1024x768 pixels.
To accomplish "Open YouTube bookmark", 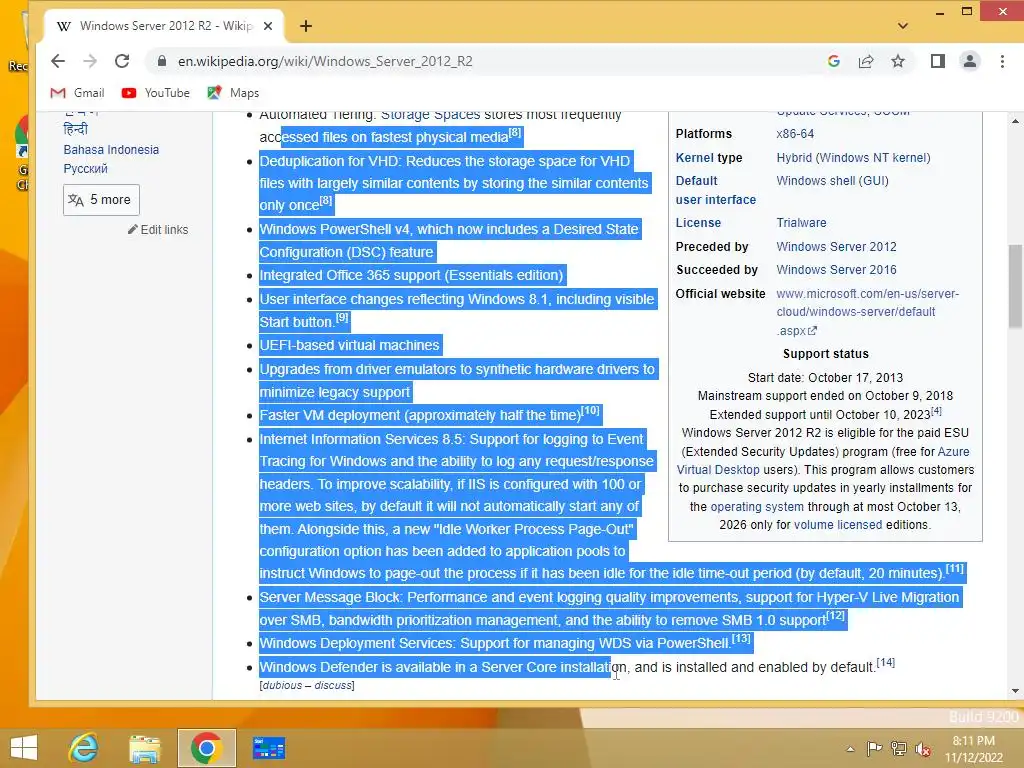I will coord(155,93).
